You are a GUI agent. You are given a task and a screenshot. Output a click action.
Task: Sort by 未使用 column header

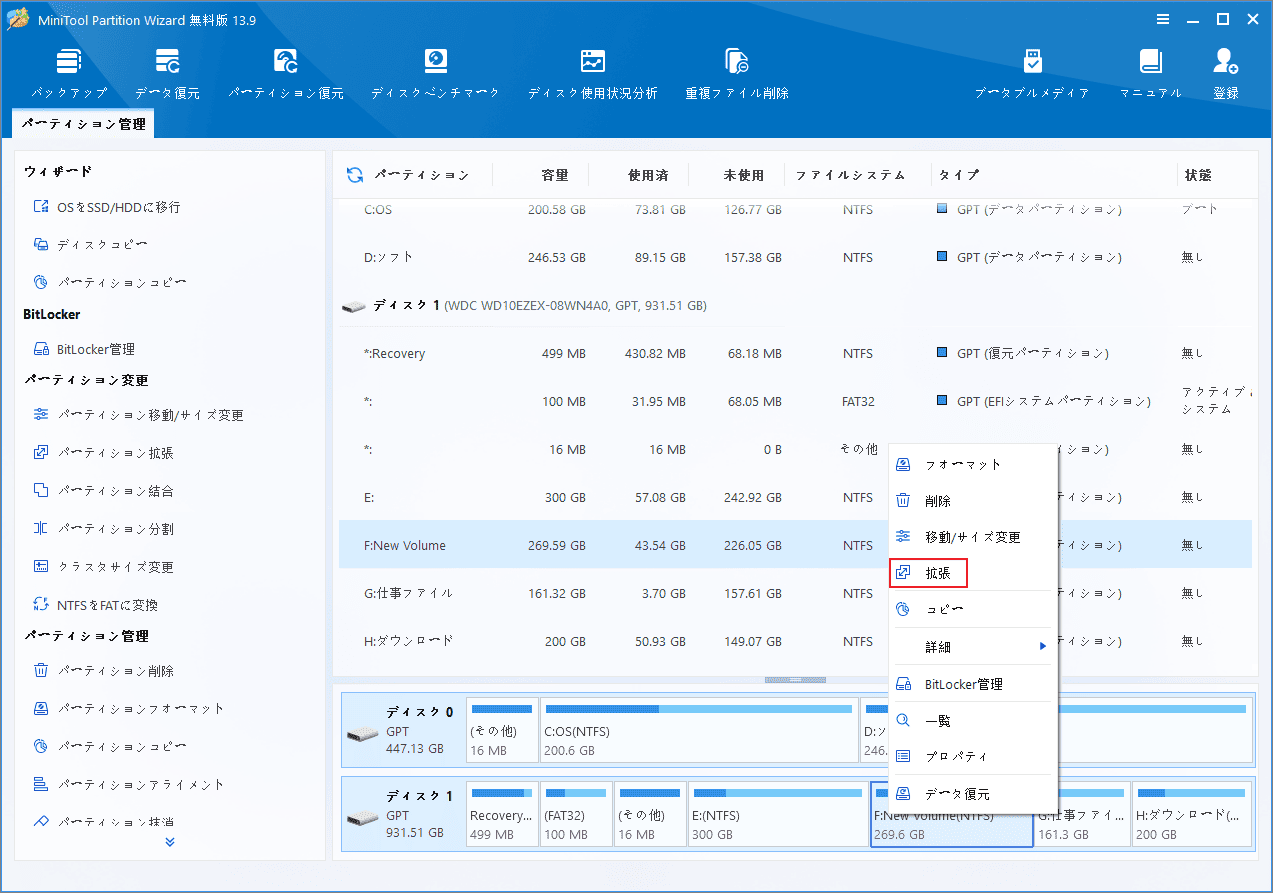tap(744, 175)
